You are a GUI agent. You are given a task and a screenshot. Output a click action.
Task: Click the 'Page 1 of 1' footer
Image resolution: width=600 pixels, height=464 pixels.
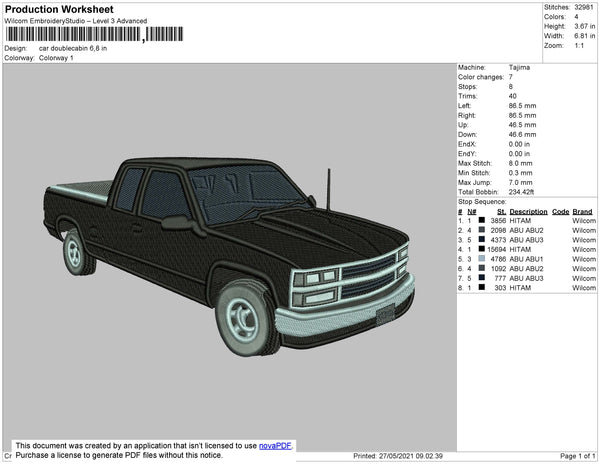(x=577, y=456)
